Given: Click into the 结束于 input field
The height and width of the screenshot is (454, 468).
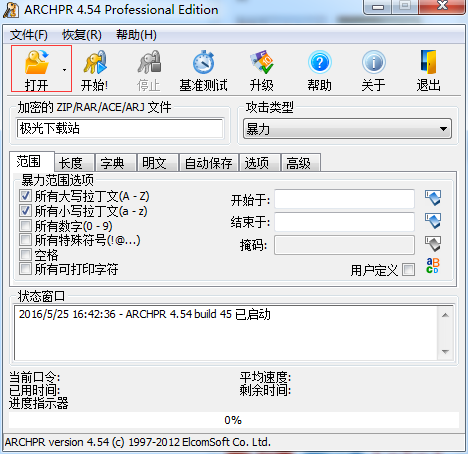Looking at the screenshot, I should pyautogui.click(x=344, y=222).
